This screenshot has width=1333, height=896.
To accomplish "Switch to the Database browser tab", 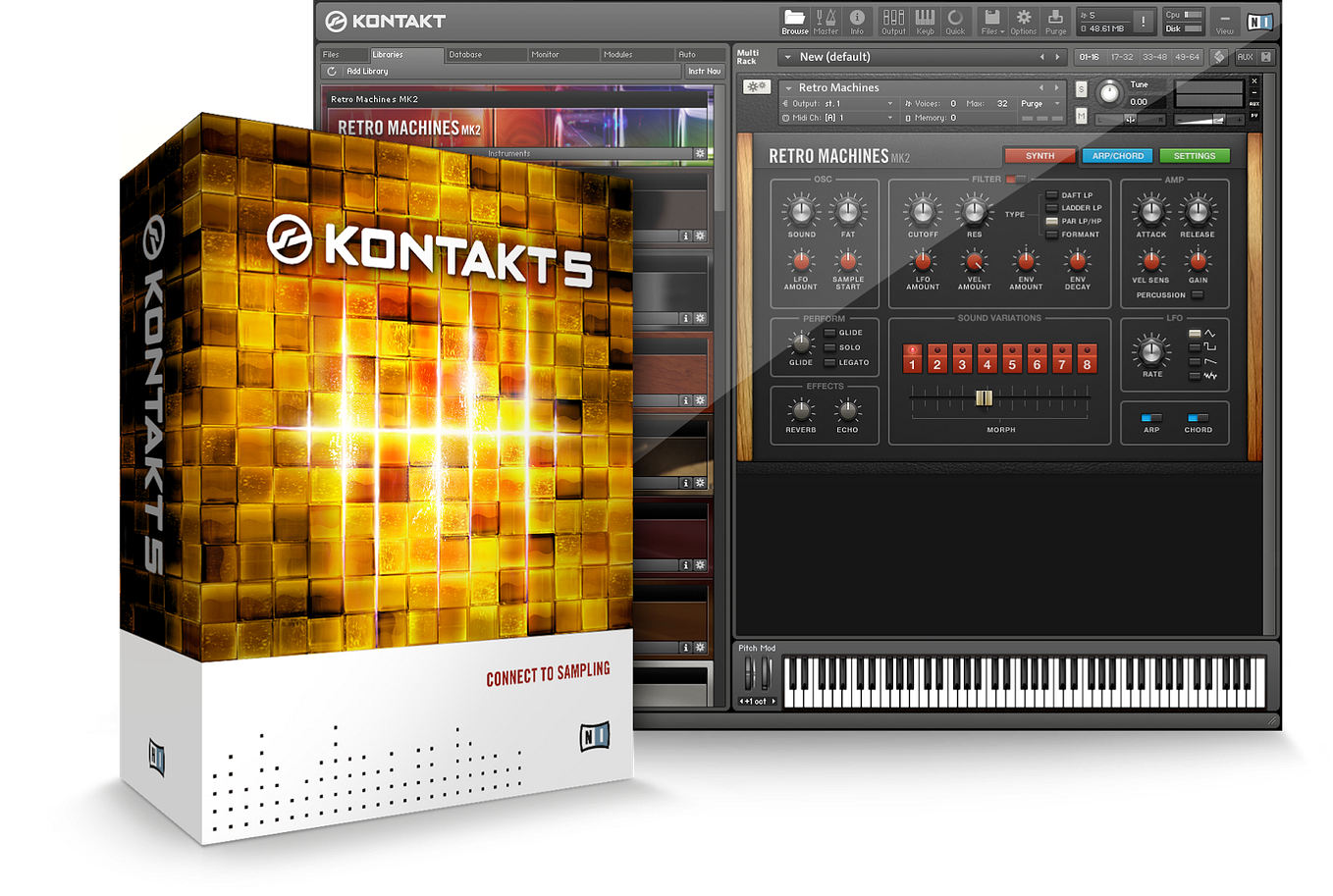I will tap(485, 55).
